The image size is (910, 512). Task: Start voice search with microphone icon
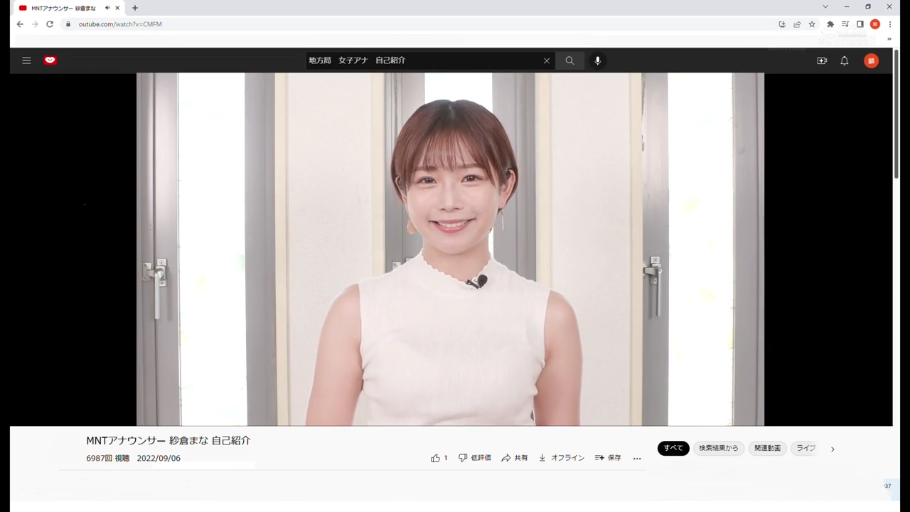coord(598,61)
